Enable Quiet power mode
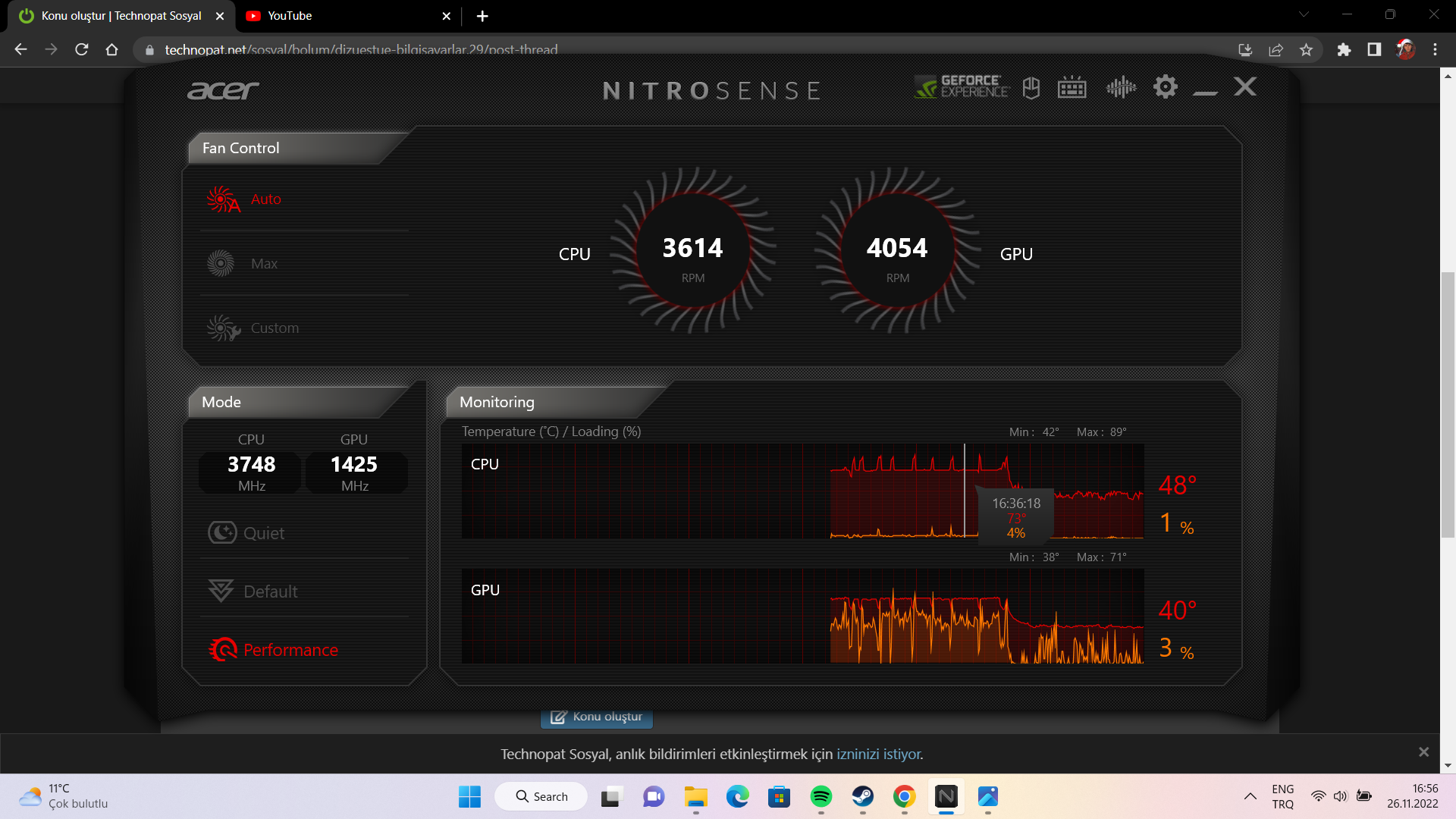Viewport: 1456px width, 819px height. point(262,533)
